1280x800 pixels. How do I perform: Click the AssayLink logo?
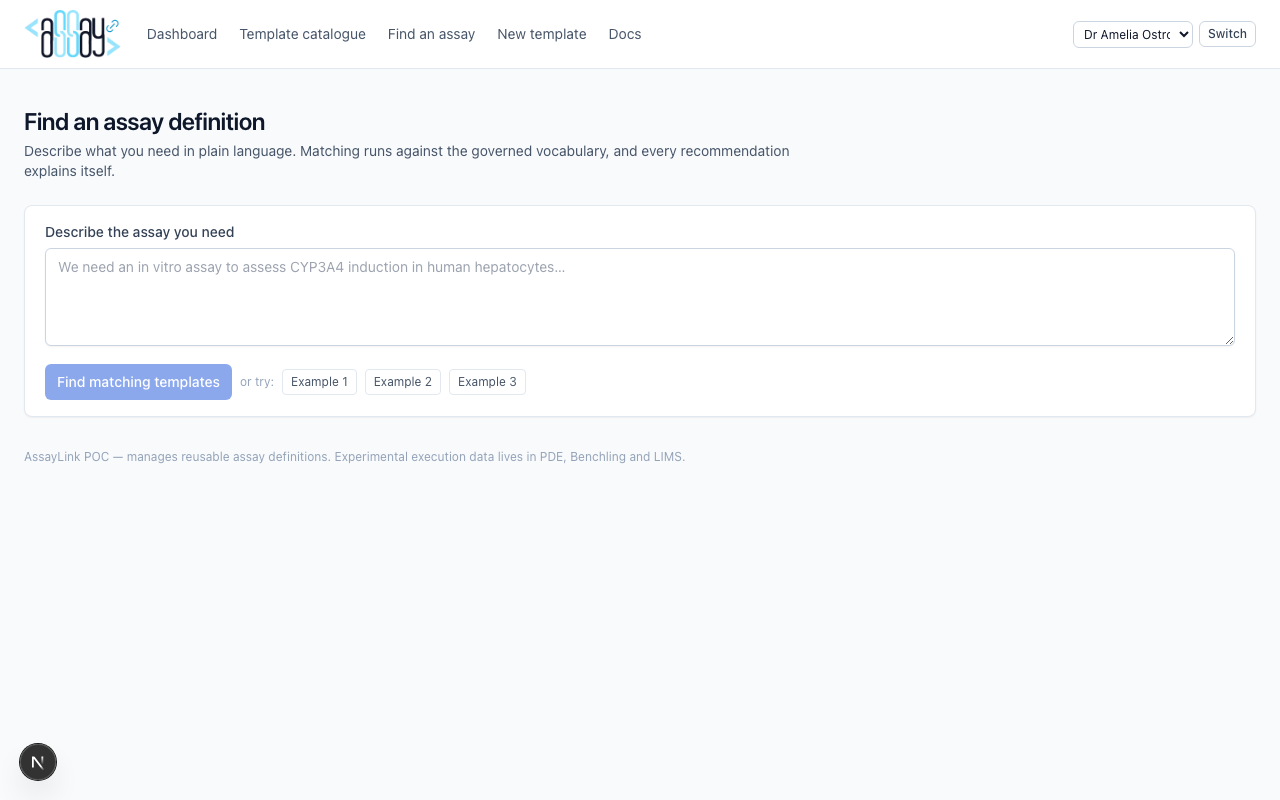click(72, 34)
